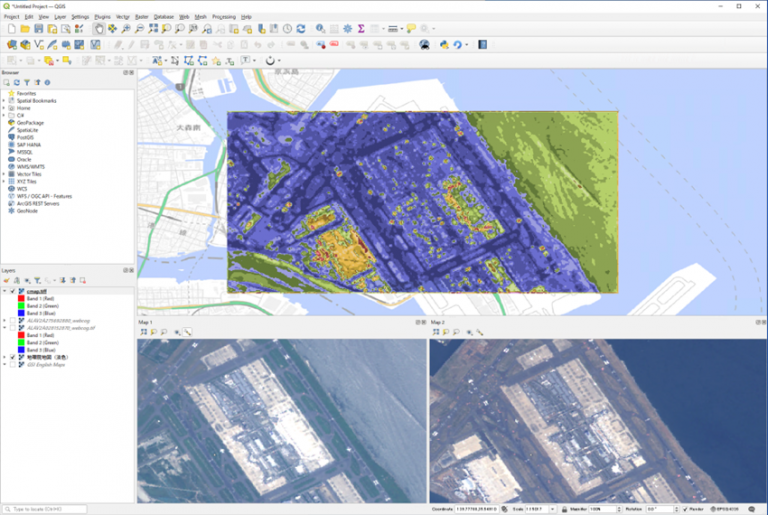
Task: Click Filter Legend icon in Layers panel
Action: tap(37, 280)
